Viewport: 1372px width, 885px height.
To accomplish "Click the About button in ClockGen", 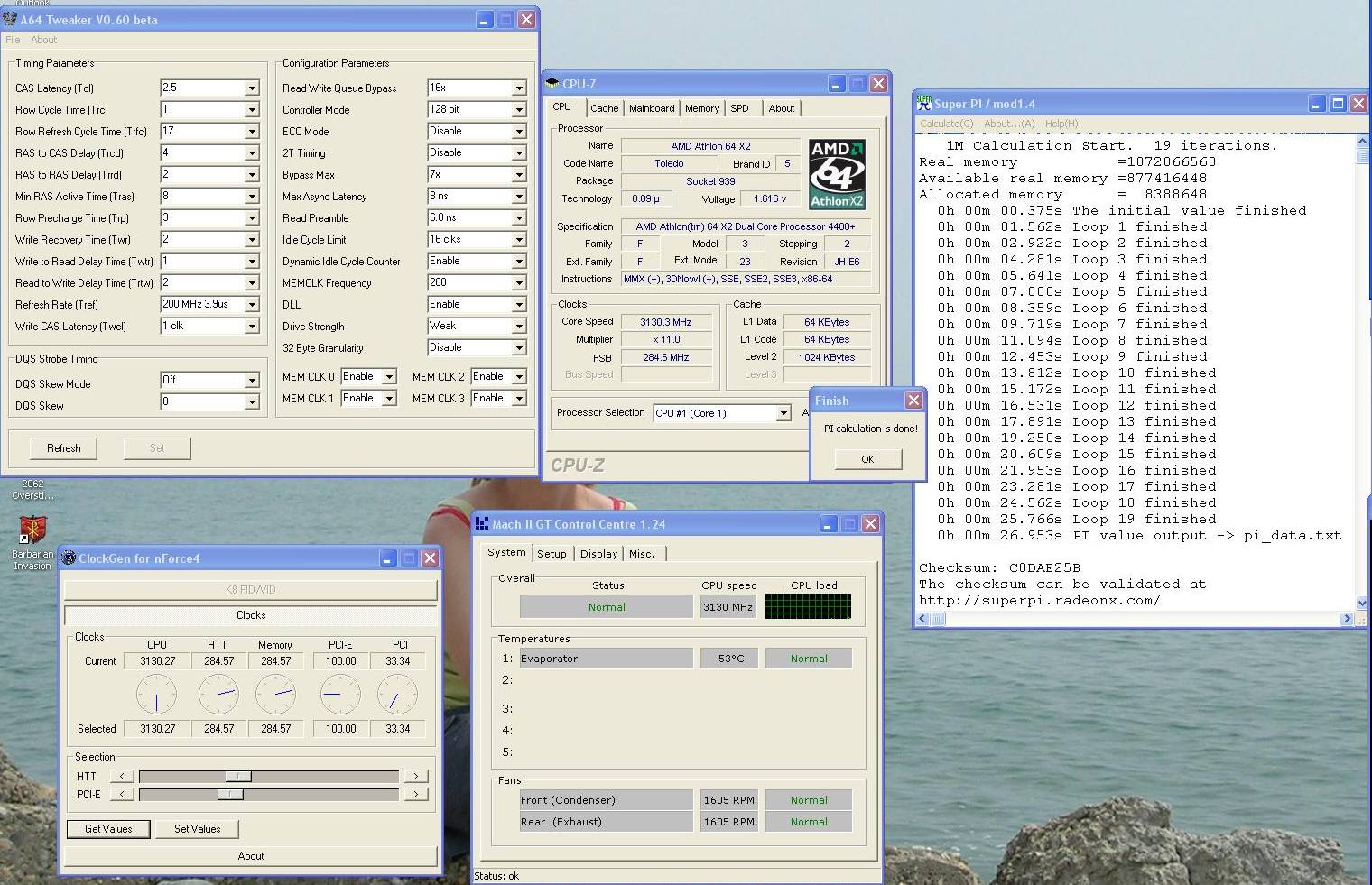I will (x=251, y=856).
